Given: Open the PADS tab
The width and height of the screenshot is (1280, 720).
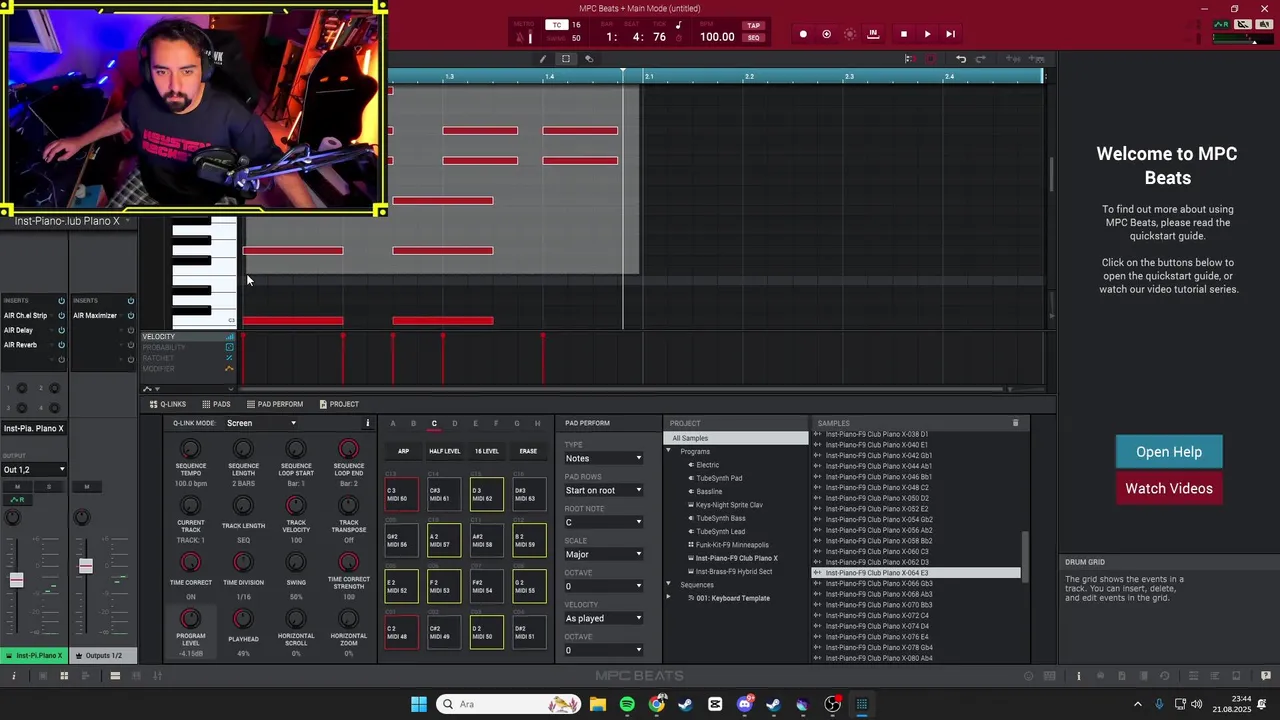Looking at the screenshot, I should (x=216, y=404).
